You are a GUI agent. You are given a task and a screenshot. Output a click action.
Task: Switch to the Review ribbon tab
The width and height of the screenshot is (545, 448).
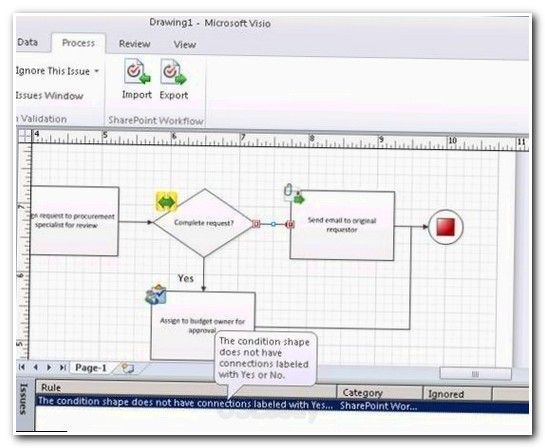click(135, 44)
